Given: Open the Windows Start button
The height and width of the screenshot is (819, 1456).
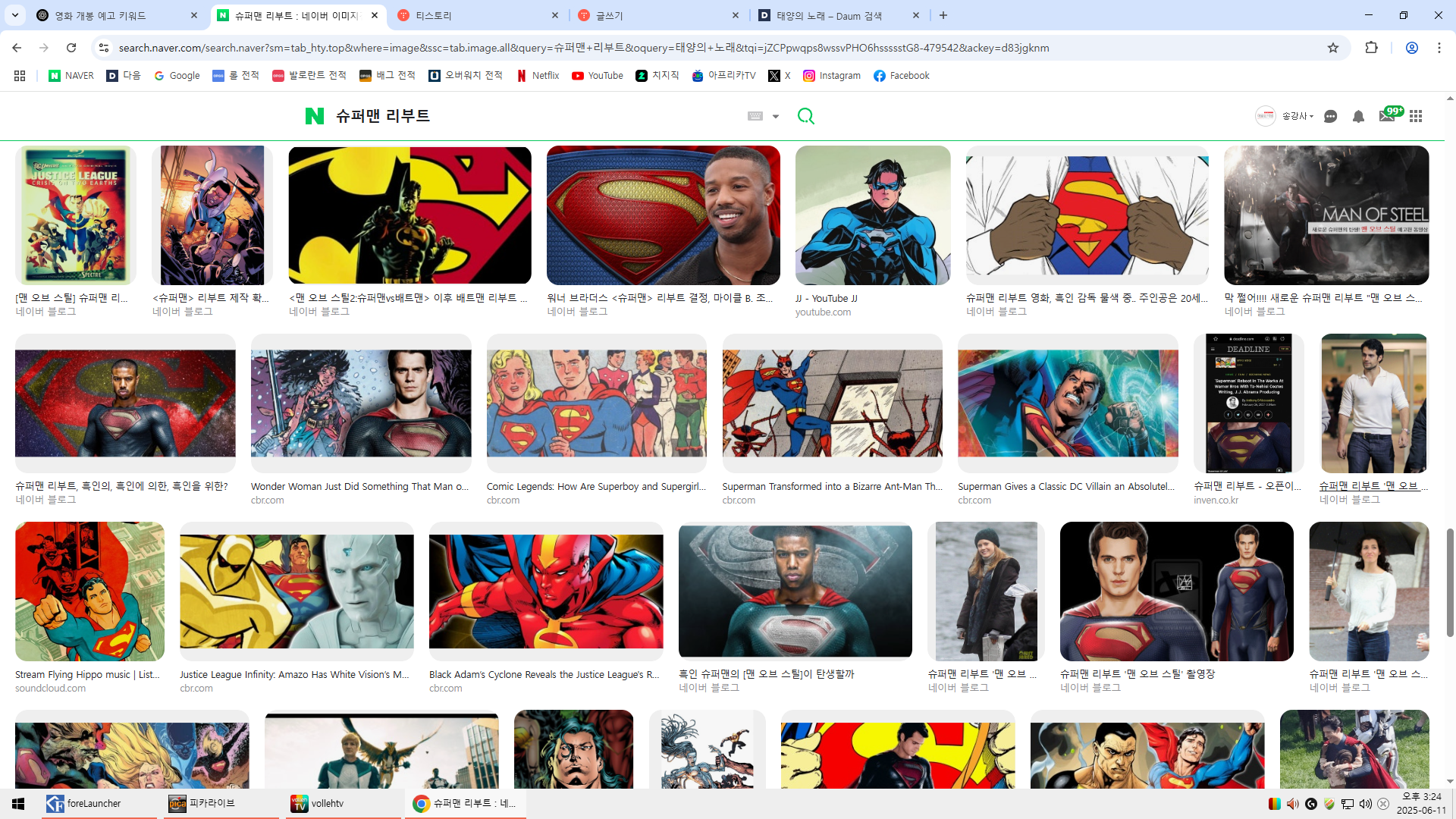Looking at the screenshot, I should point(18,803).
